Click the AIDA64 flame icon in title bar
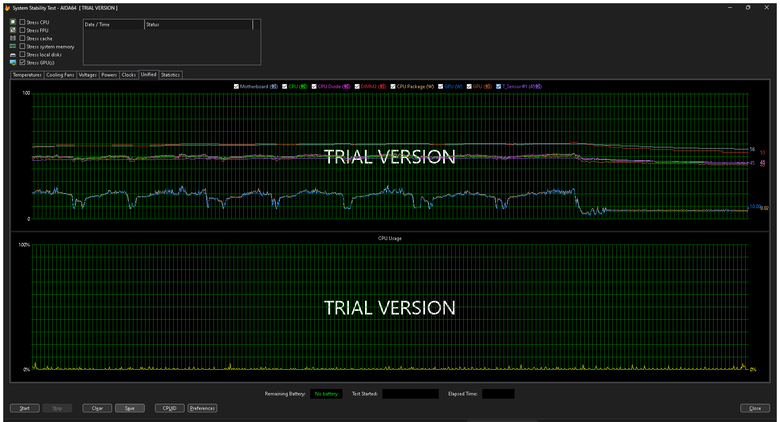Viewport: 780px width, 422px height. [x=7, y=8]
